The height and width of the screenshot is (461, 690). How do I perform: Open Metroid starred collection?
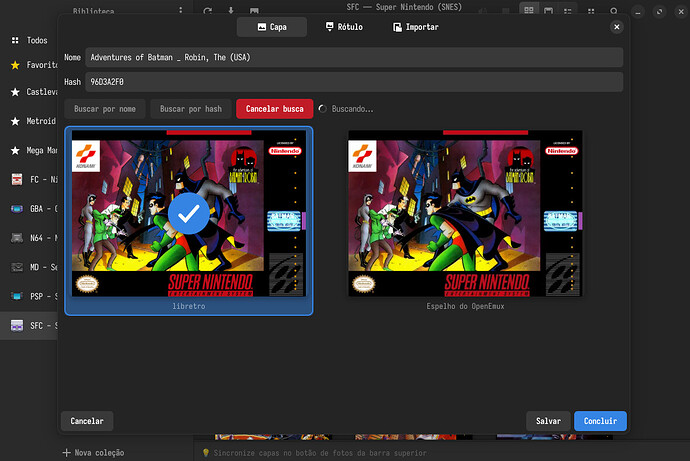(15, 121)
